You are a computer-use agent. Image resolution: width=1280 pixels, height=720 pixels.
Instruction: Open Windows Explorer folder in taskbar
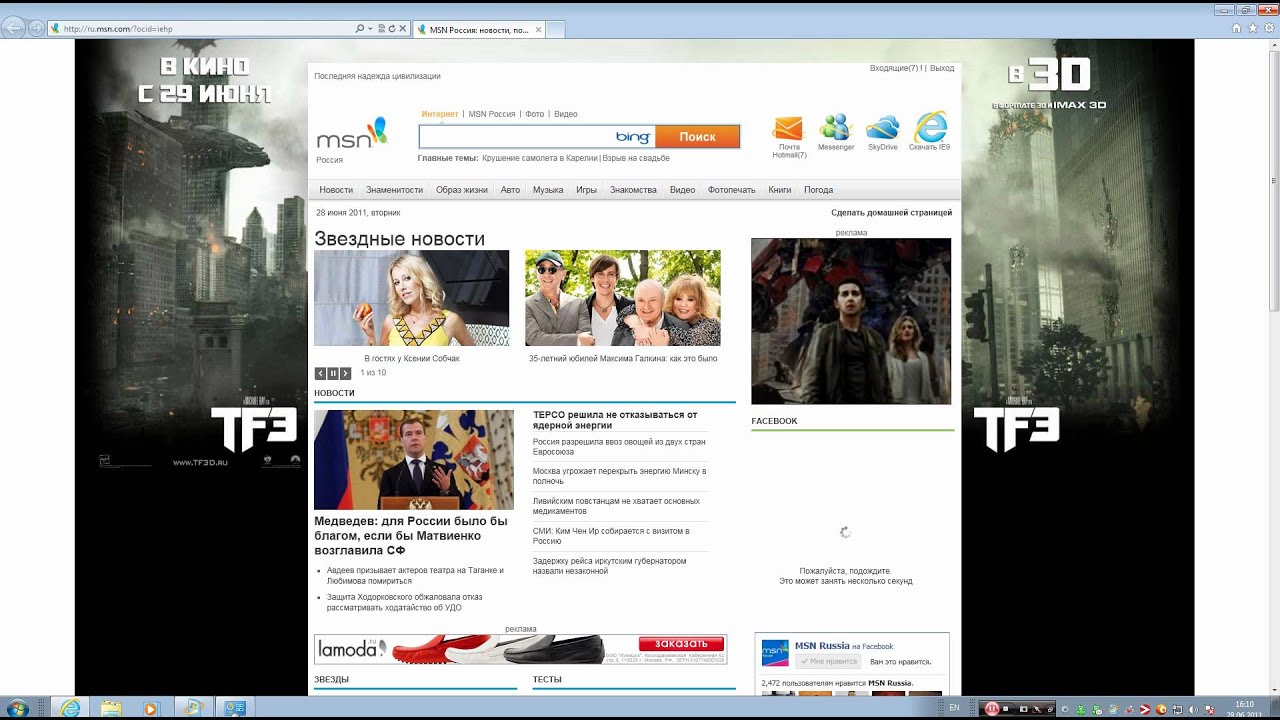[110, 708]
